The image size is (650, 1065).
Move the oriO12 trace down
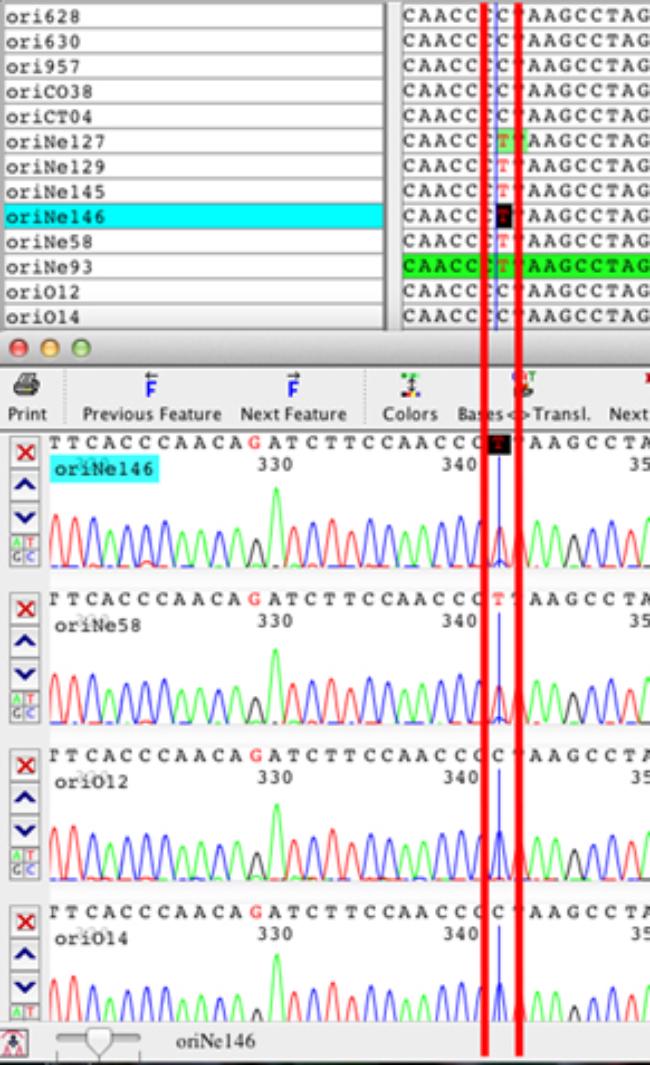[25, 832]
